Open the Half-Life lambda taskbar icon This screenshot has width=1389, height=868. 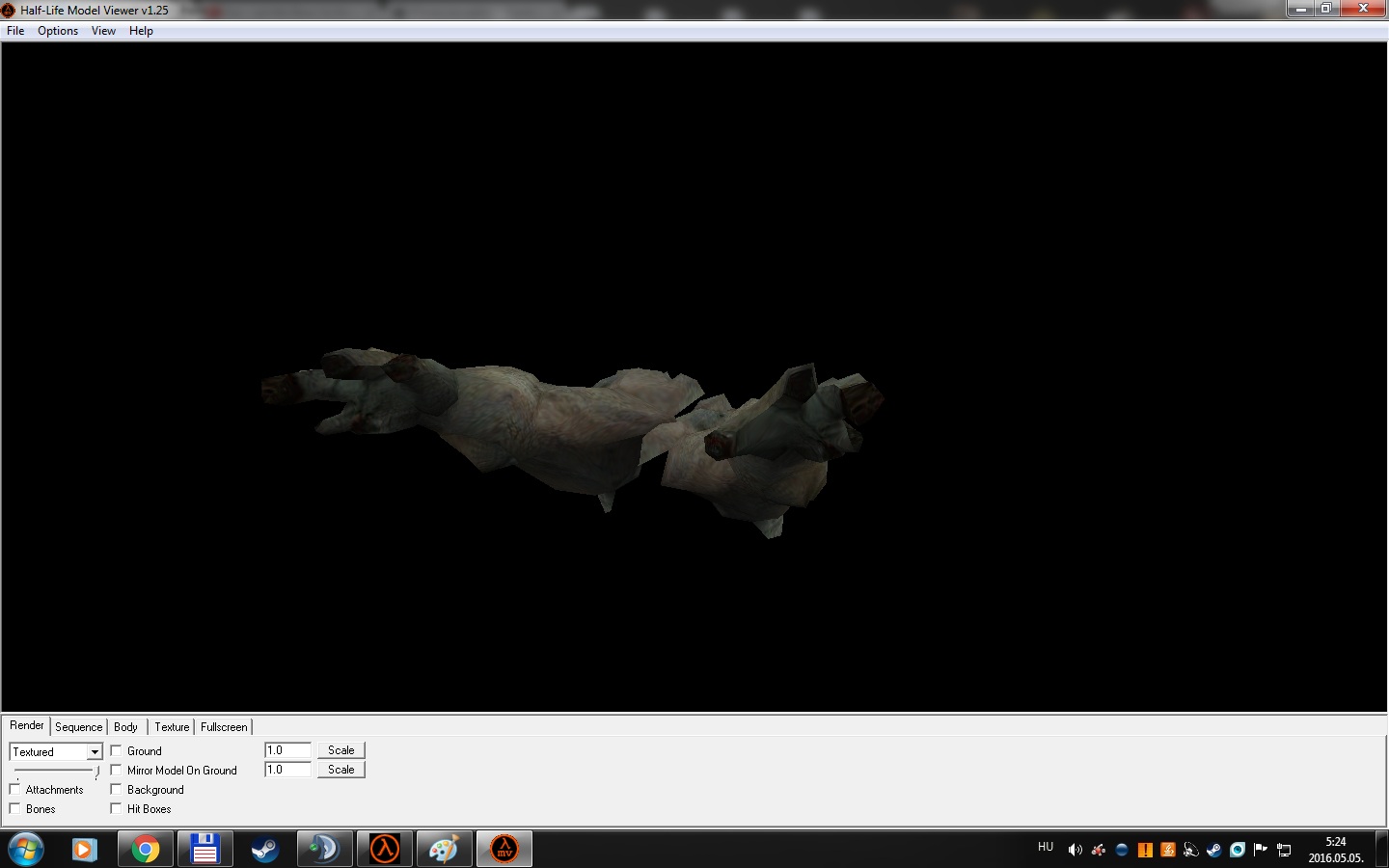384,850
